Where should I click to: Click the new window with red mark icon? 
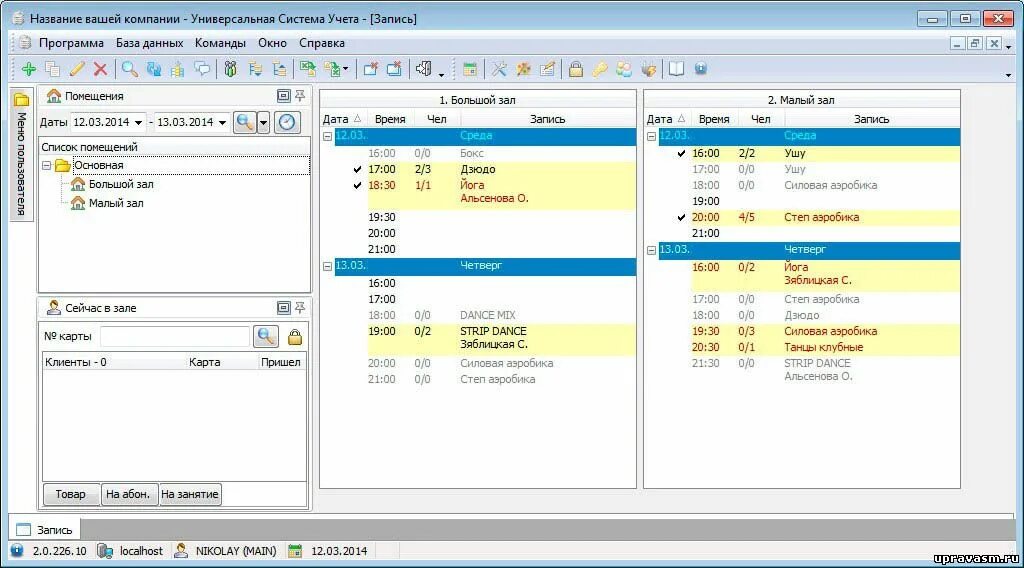click(x=370, y=69)
